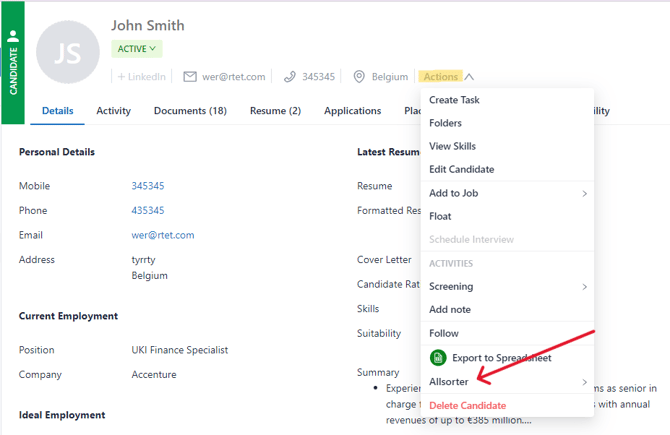Add a LinkedIn profile link
670x435 pixels.
[141, 77]
